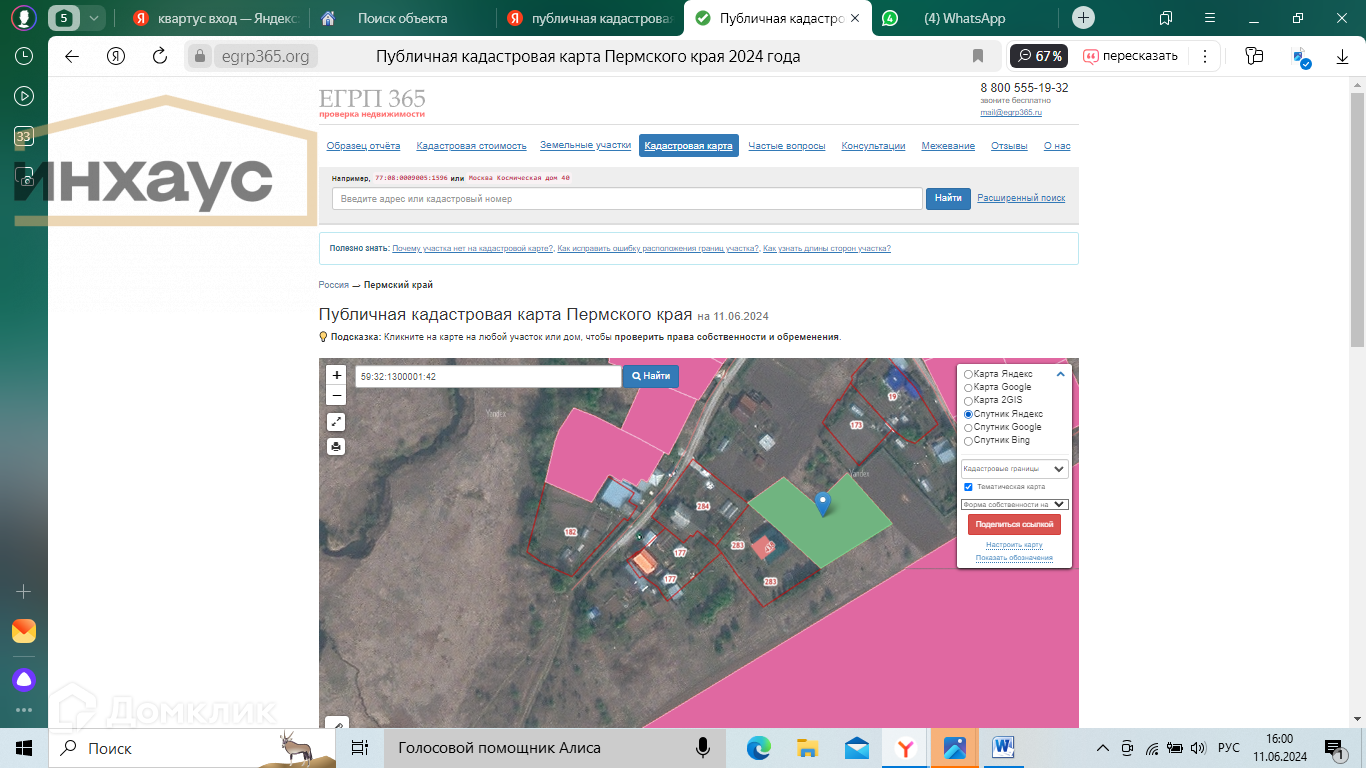Switch to the WhatsApp tab
The height and width of the screenshot is (768, 1366).
(x=964, y=18)
